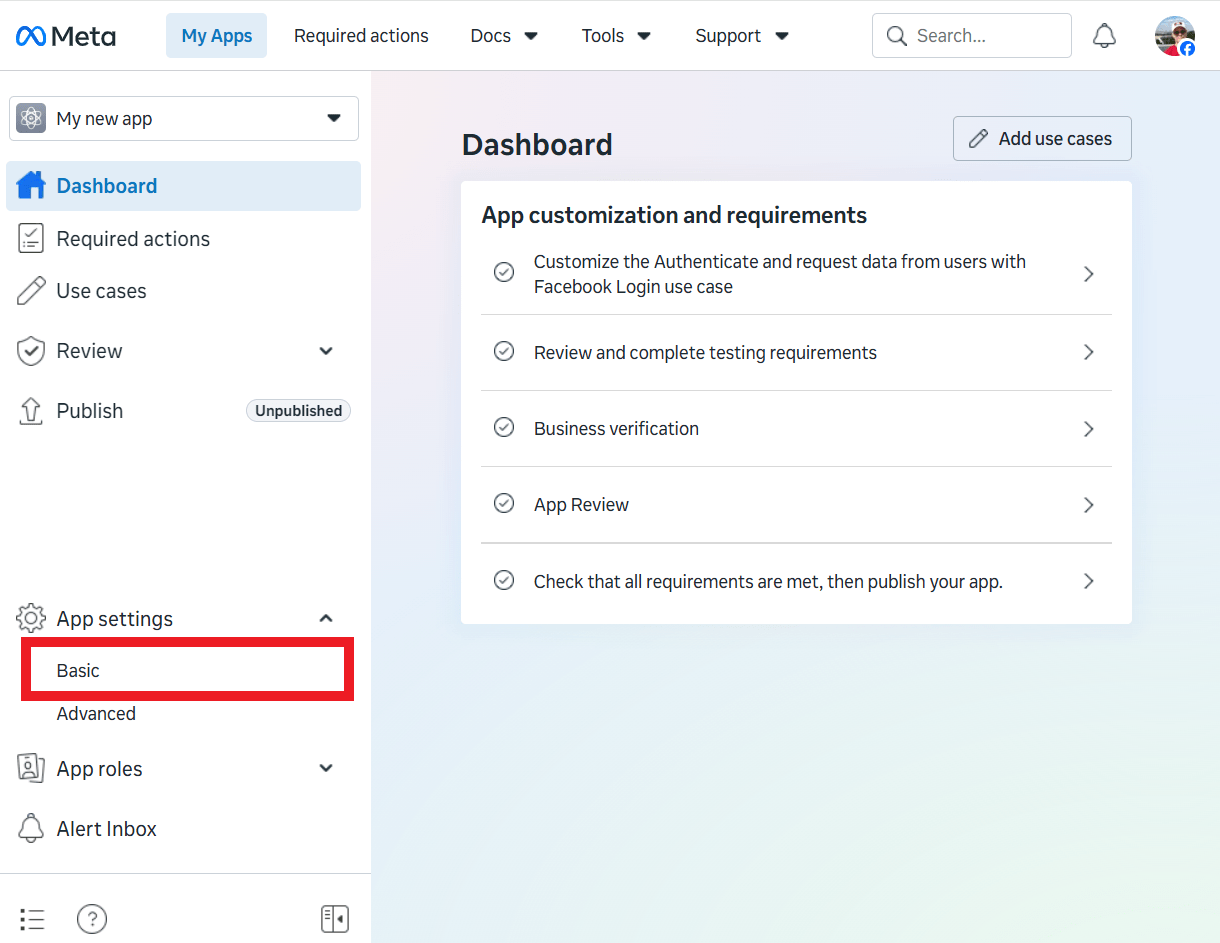
Task: Open App Review requirement
Action: 796,504
